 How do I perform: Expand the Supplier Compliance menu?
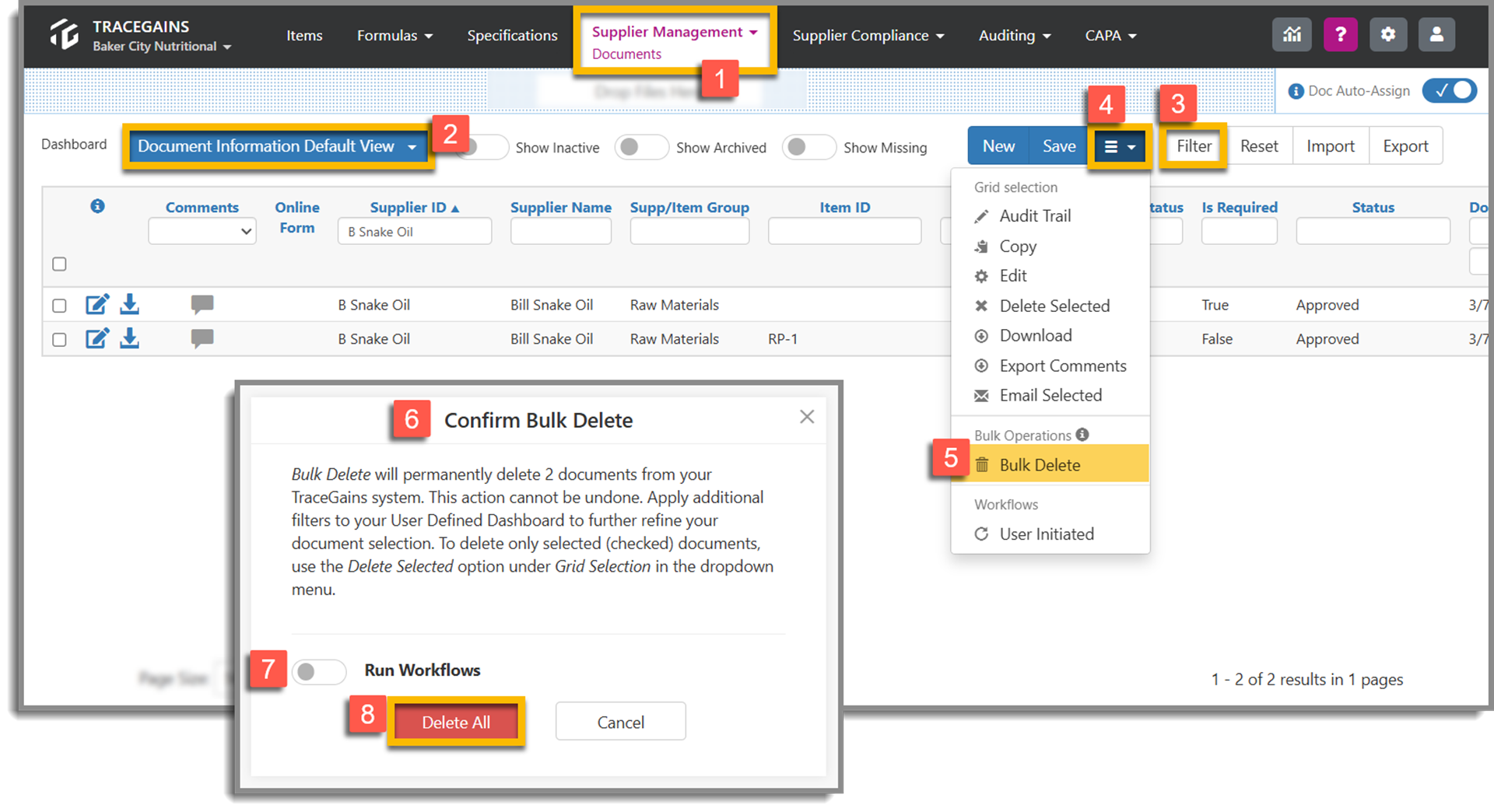[x=868, y=36]
